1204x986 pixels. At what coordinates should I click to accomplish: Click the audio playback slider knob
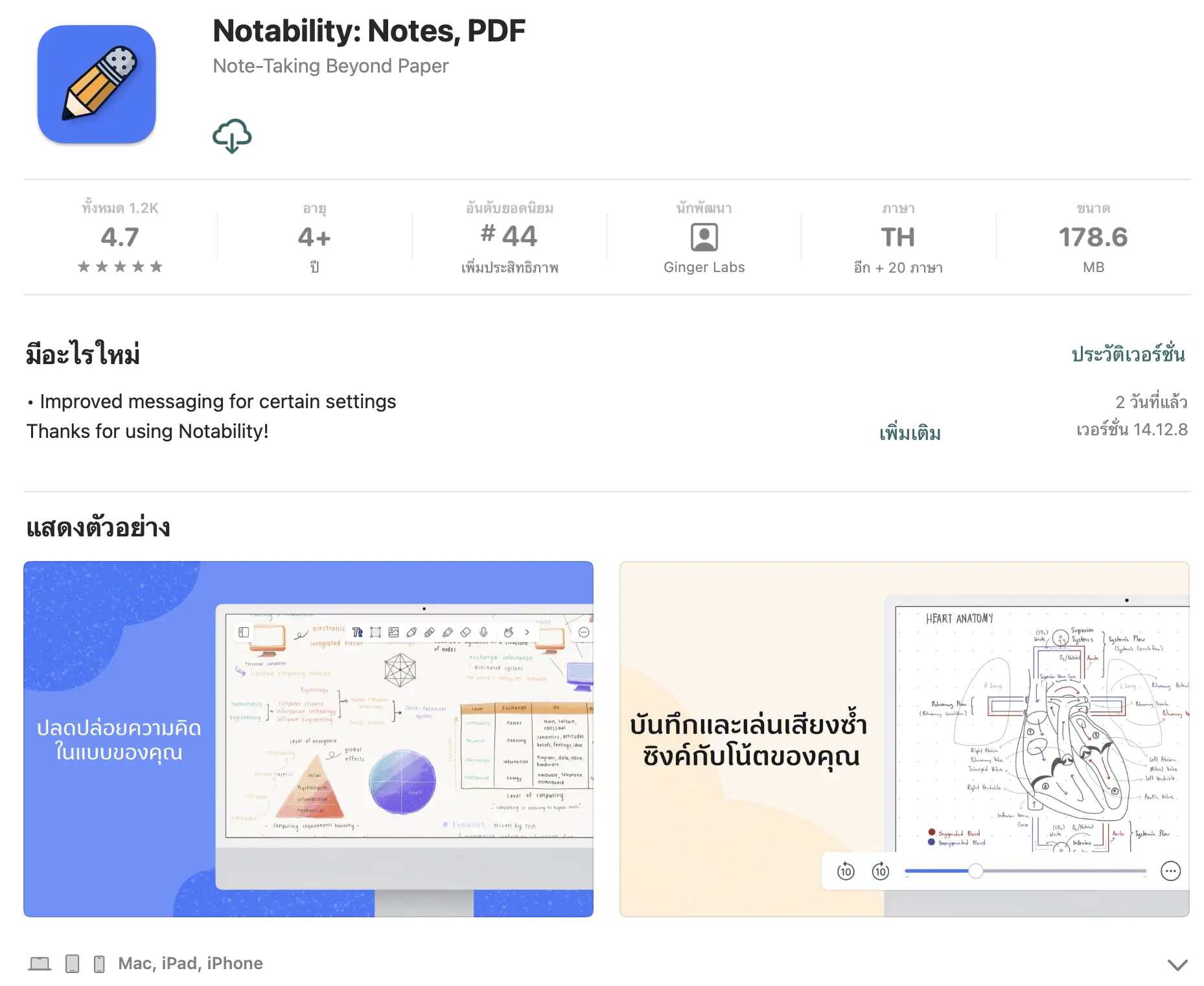(x=975, y=871)
